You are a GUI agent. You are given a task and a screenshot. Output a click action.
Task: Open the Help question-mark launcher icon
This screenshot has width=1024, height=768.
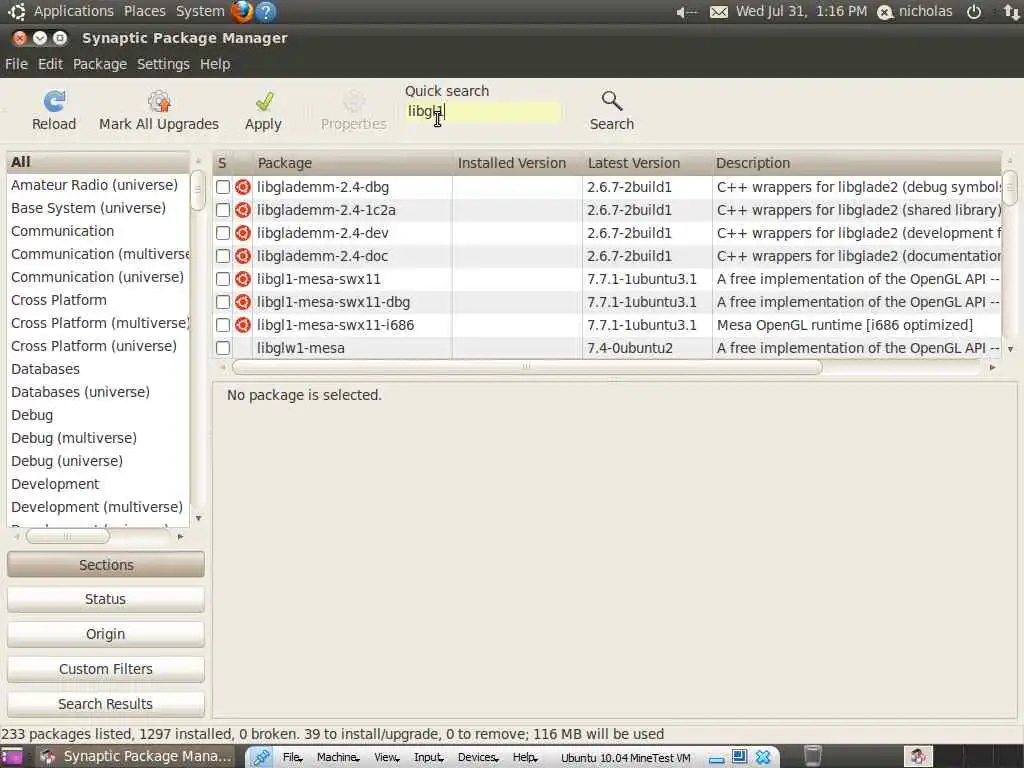pyautogui.click(x=266, y=11)
